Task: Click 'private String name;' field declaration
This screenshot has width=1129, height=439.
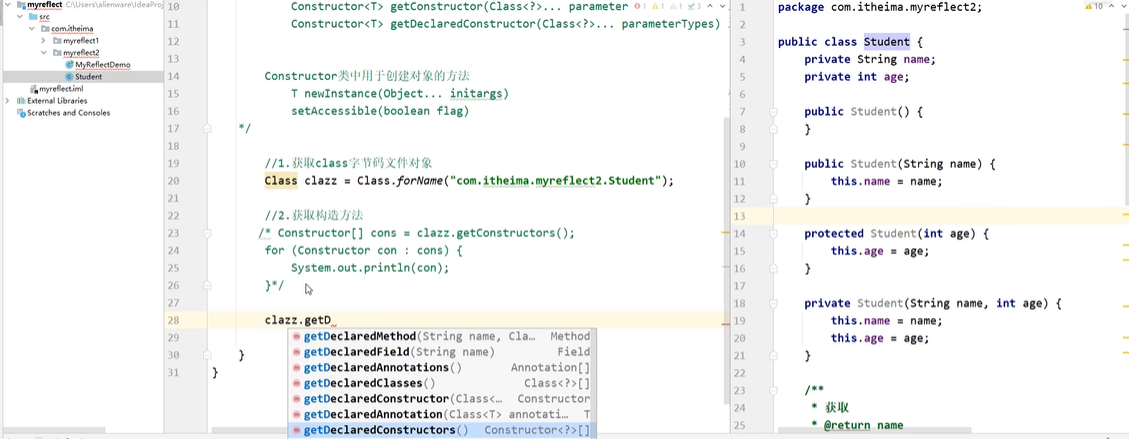Action: 870,59
